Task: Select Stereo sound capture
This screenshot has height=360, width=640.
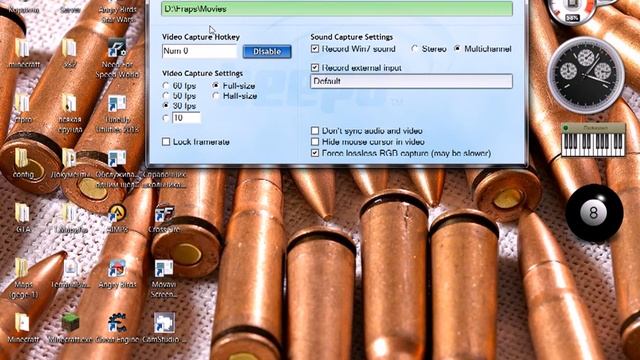Action: pos(415,49)
